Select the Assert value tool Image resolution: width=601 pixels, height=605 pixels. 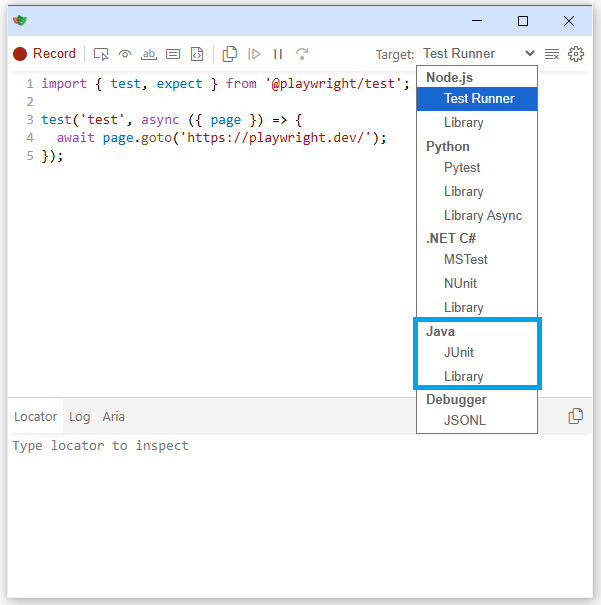point(173,54)
